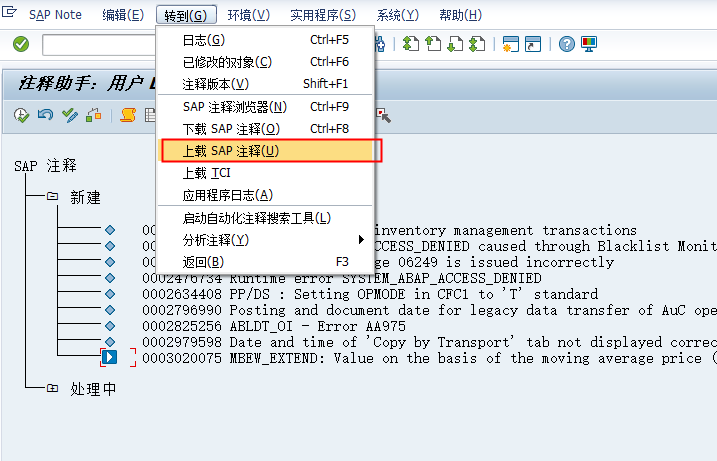Select note 0002476734 Runtime error row
The image size is (717, 461).
[342, 278]
